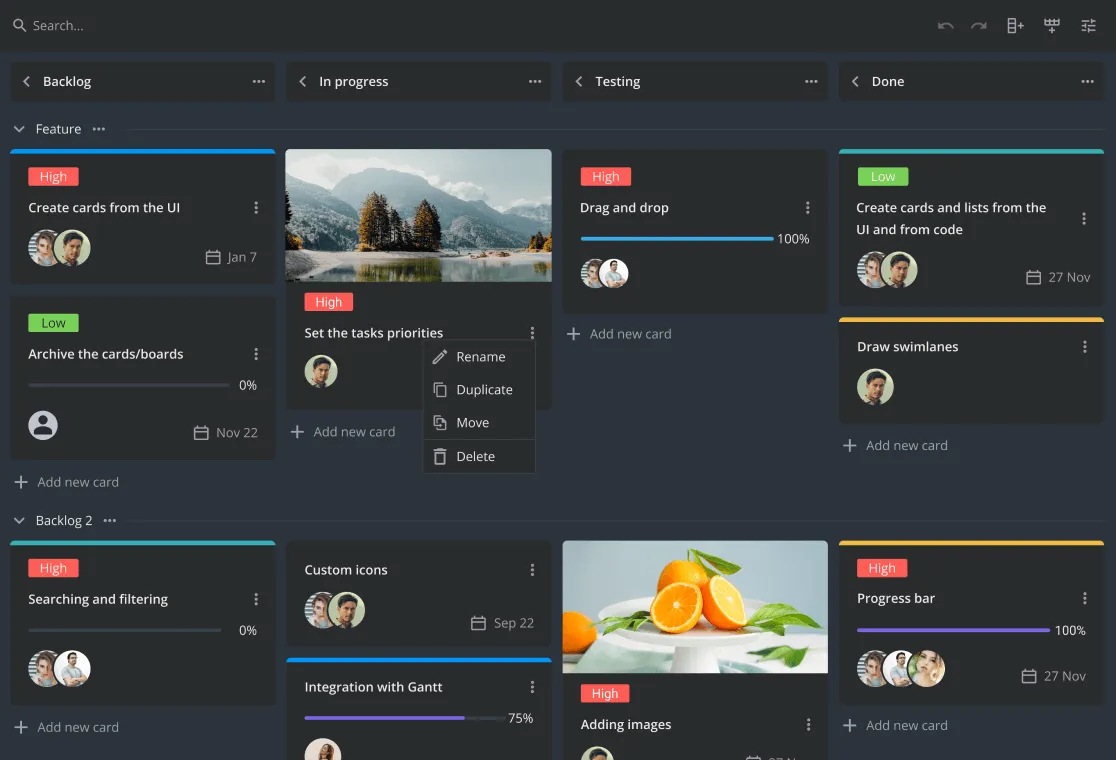The image size is (1116, 760).
Task: Add new card below Draw swimlanes
Action: coord(895,445)
